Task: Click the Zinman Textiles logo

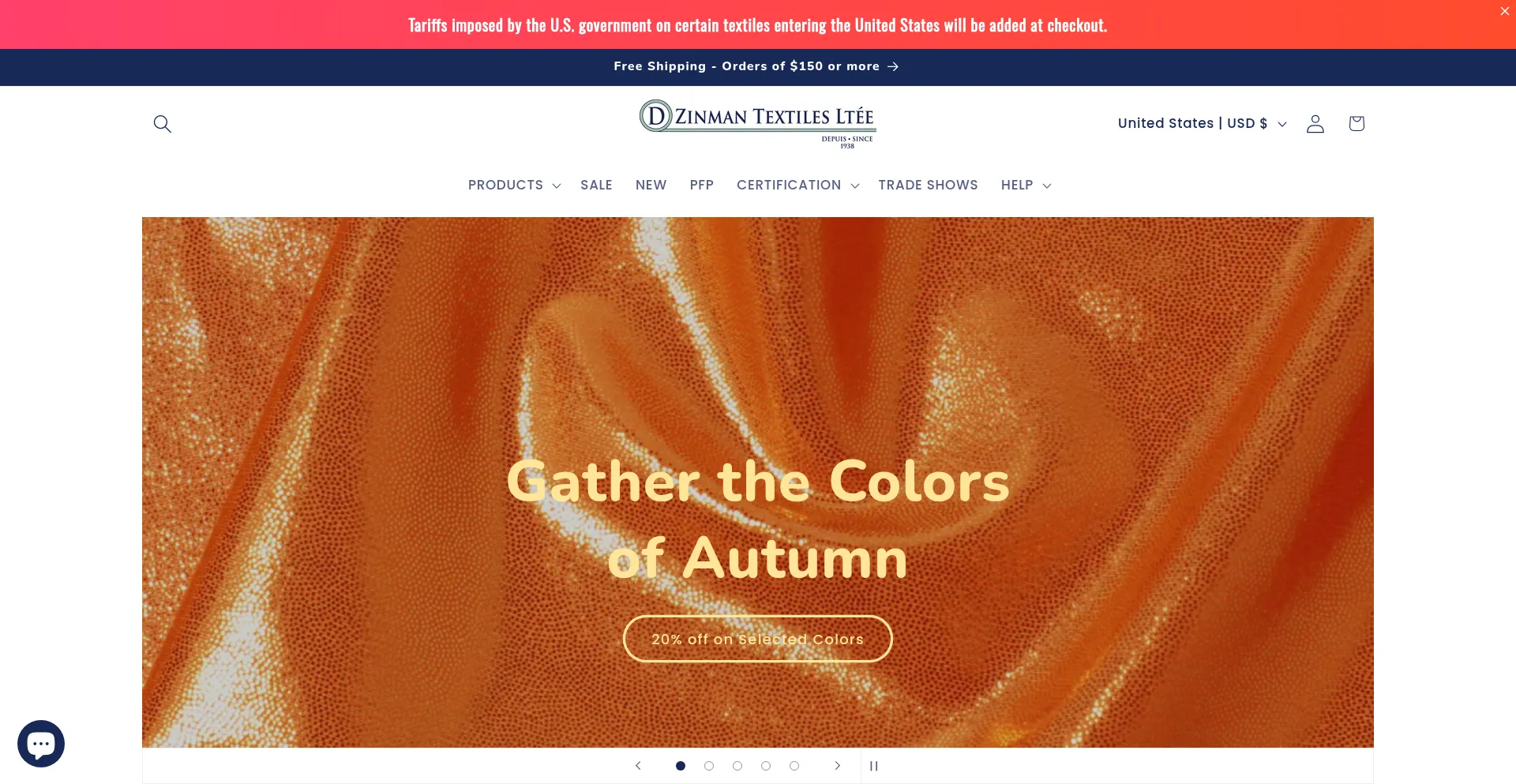Action: click(757, 124)
